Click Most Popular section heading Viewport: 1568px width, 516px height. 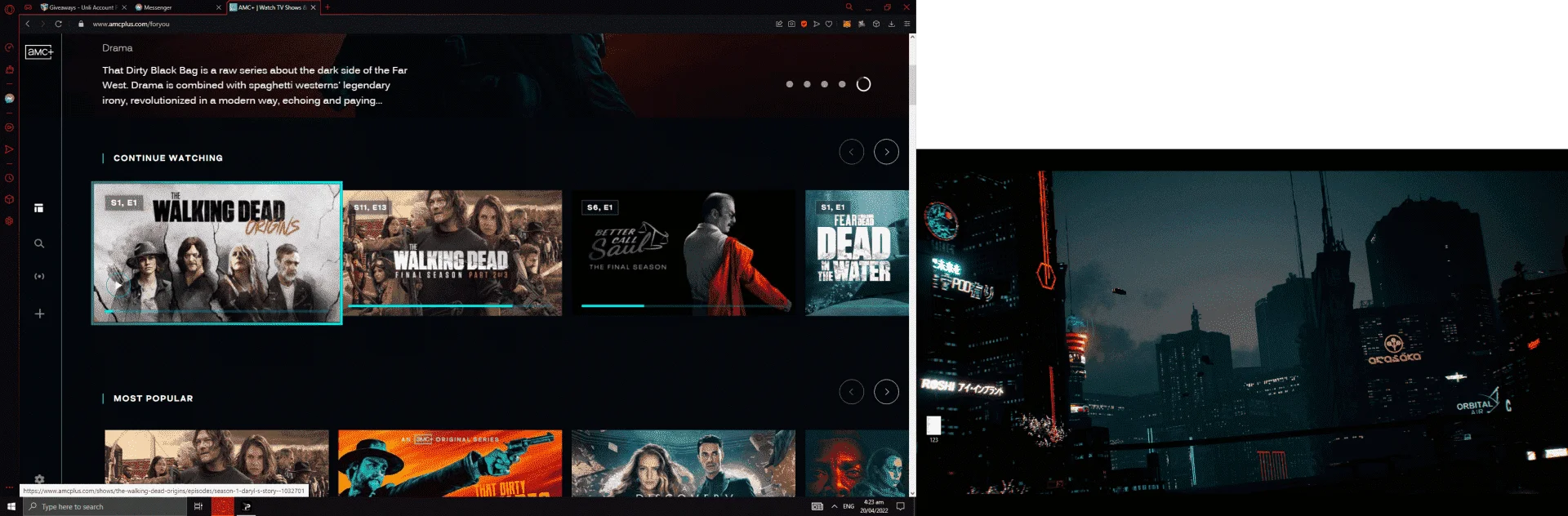(154, 398)
